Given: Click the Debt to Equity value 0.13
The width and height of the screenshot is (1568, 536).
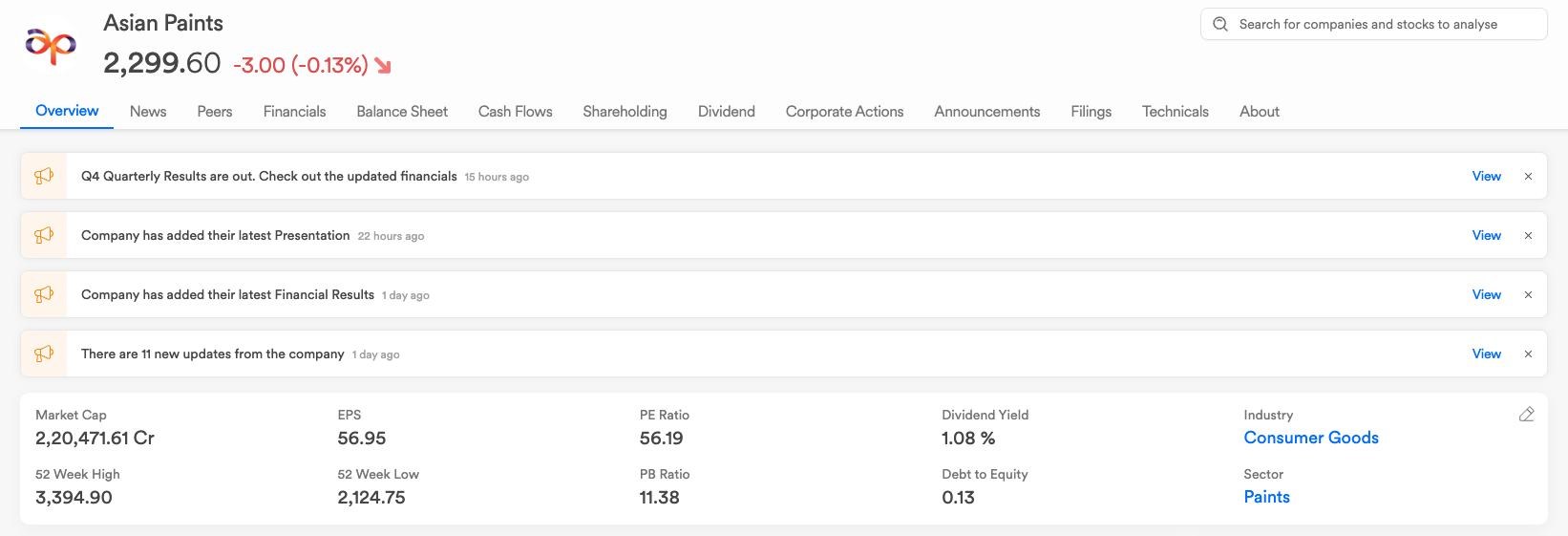Looking at the screenshot, I should 958,497.
